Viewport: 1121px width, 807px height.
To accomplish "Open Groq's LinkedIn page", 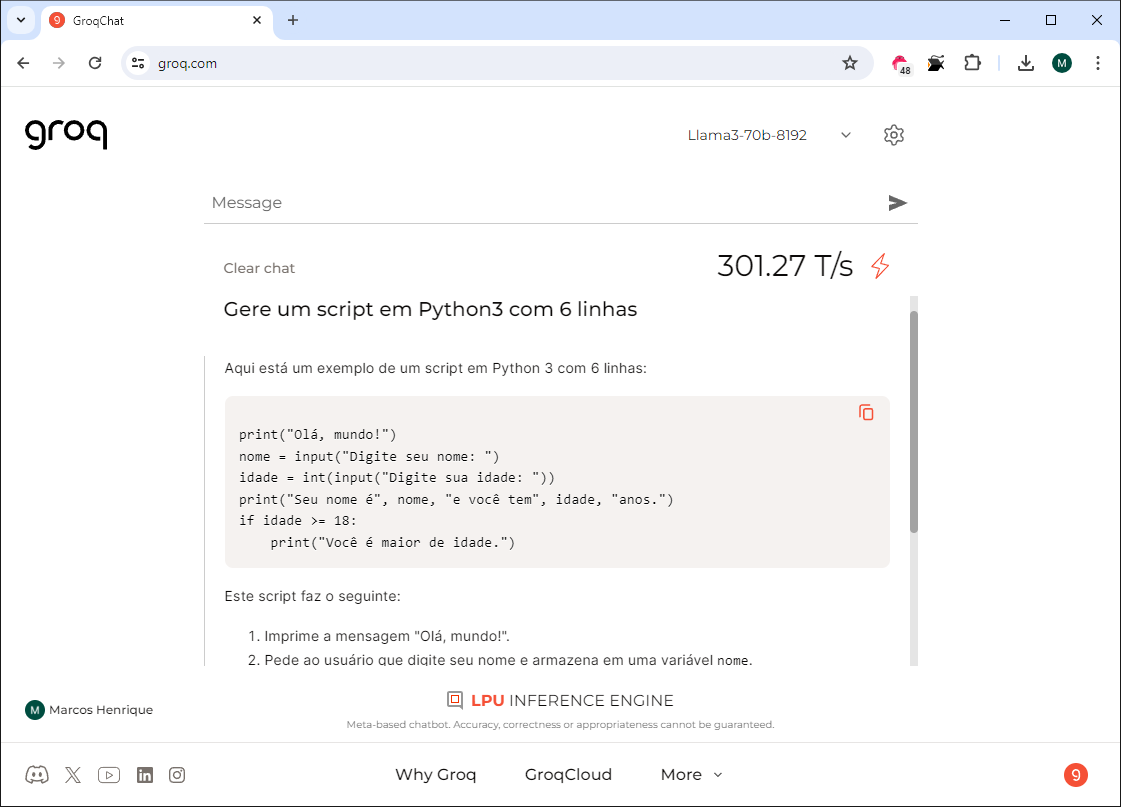I will (144, 775).
